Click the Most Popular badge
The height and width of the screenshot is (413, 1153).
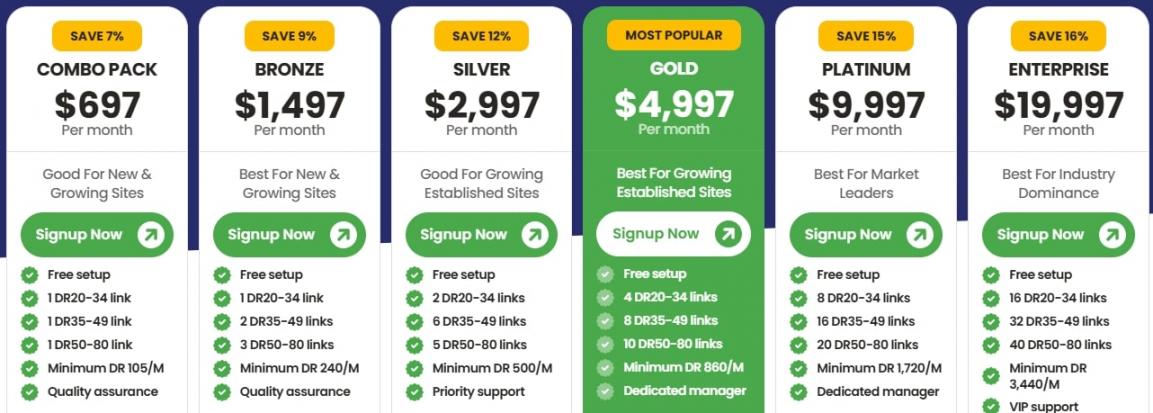click(674, 35)
